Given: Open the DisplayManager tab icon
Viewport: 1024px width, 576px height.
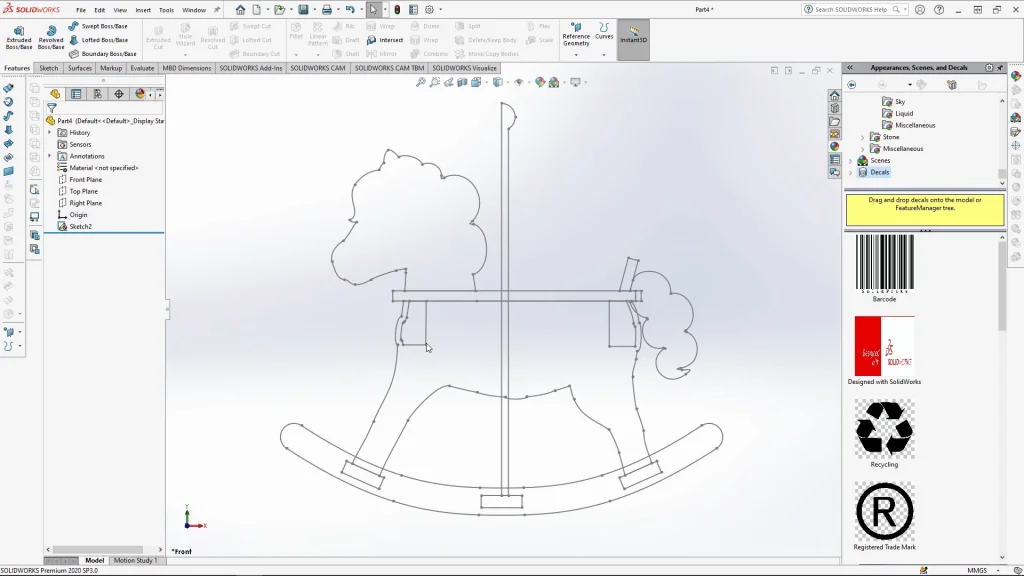Looking at the screenshot, I should [x=140, y=94].
